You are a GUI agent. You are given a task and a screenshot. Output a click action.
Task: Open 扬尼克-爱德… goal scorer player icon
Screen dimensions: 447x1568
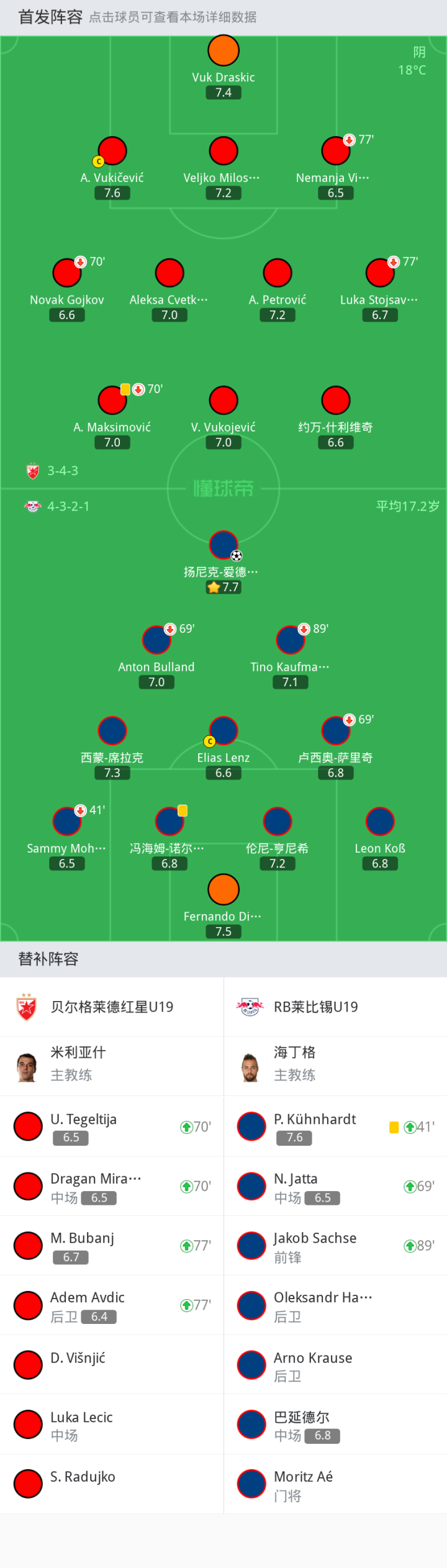click(223, 545)
